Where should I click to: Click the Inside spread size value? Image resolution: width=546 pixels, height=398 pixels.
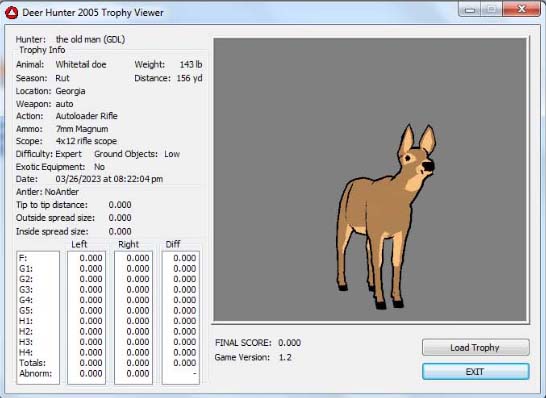pos(120,231)
